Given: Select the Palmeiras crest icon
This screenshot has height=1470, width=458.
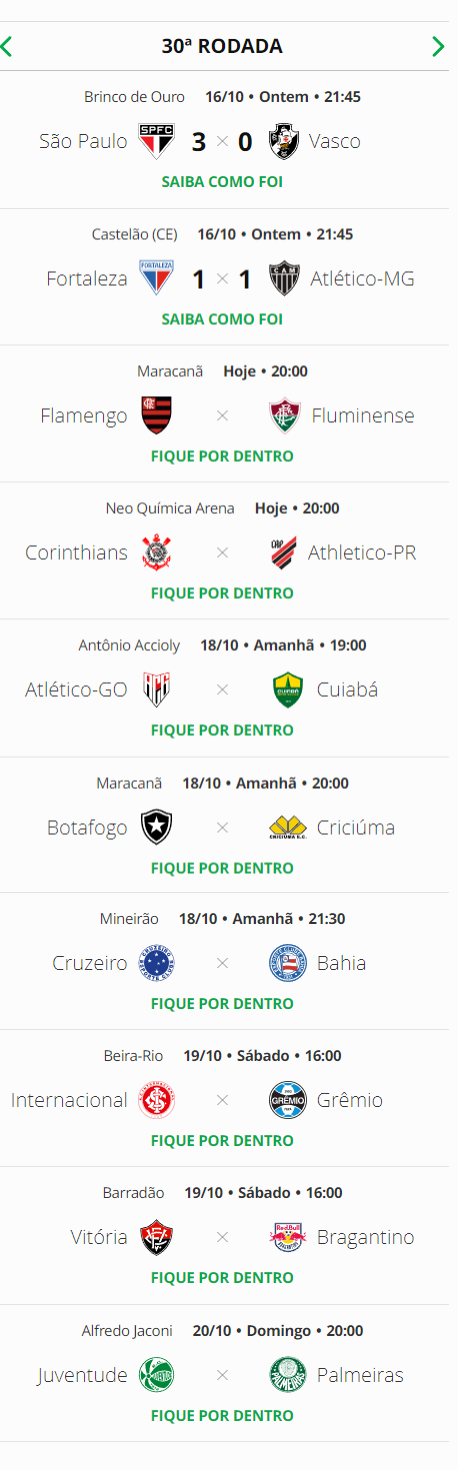Looking at the screenshot, I should (285, 1375).
